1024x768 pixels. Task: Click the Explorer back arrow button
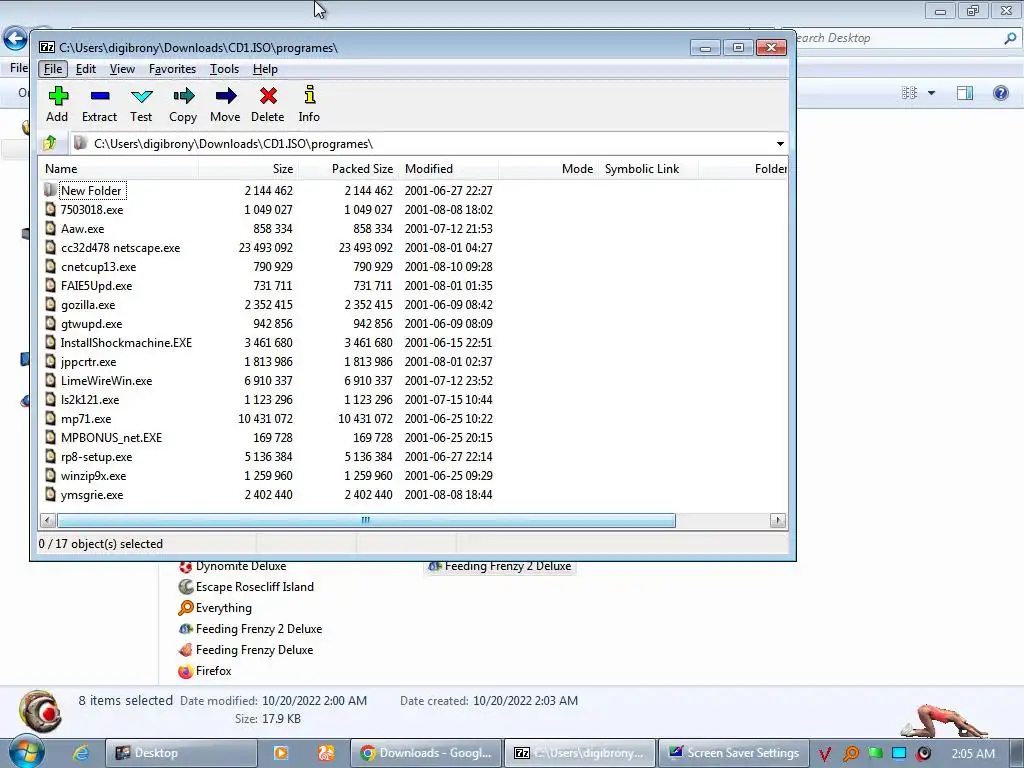[15, 39]
